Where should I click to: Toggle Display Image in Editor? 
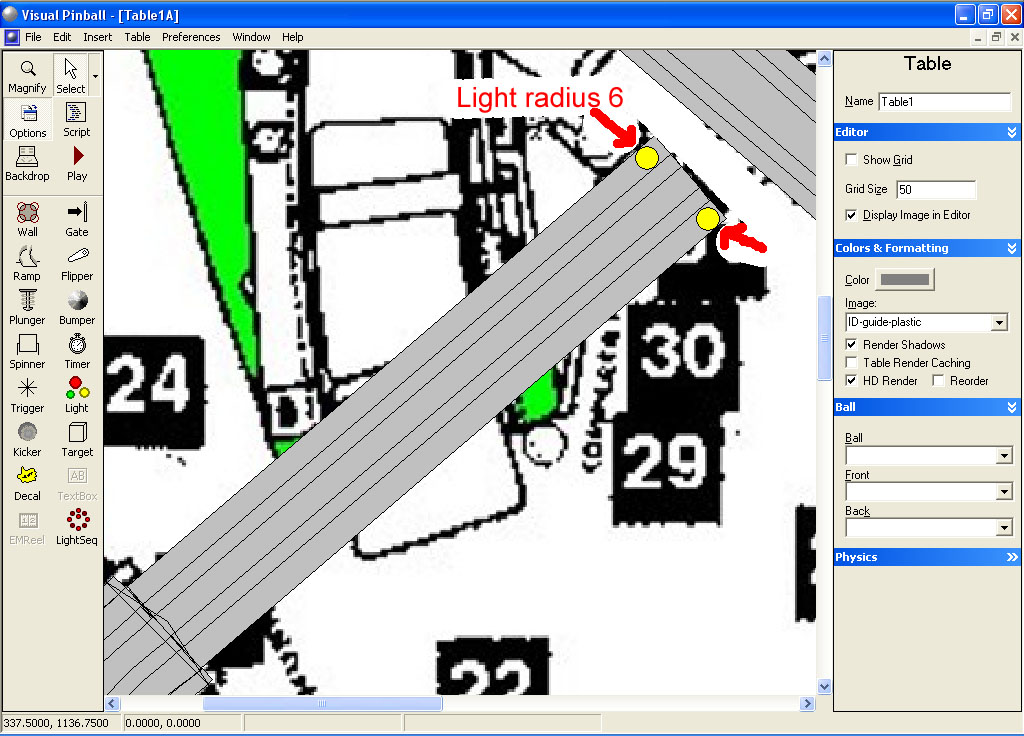click(x=851, y=215)
